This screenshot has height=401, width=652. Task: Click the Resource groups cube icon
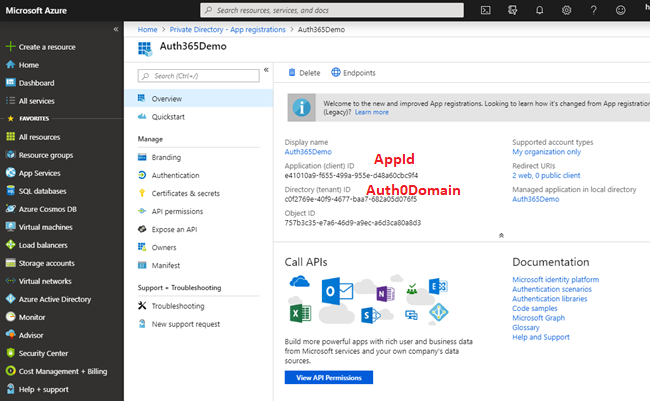pos(10,155)
